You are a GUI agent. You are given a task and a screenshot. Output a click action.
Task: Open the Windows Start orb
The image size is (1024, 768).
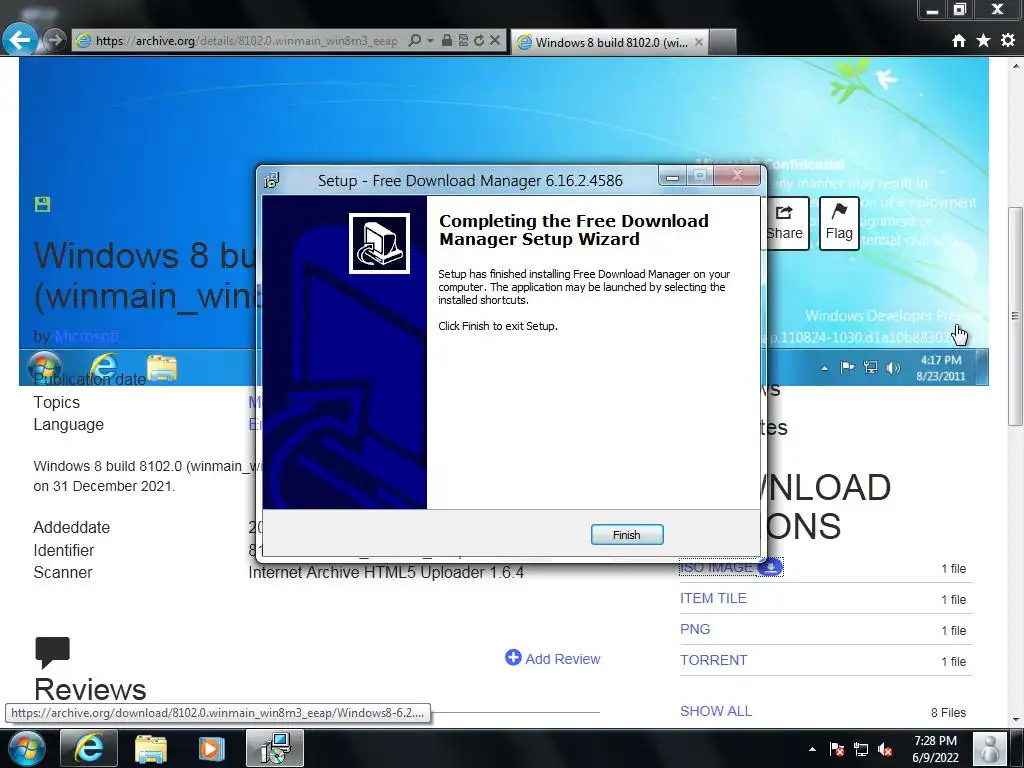(x=27, y=748)
